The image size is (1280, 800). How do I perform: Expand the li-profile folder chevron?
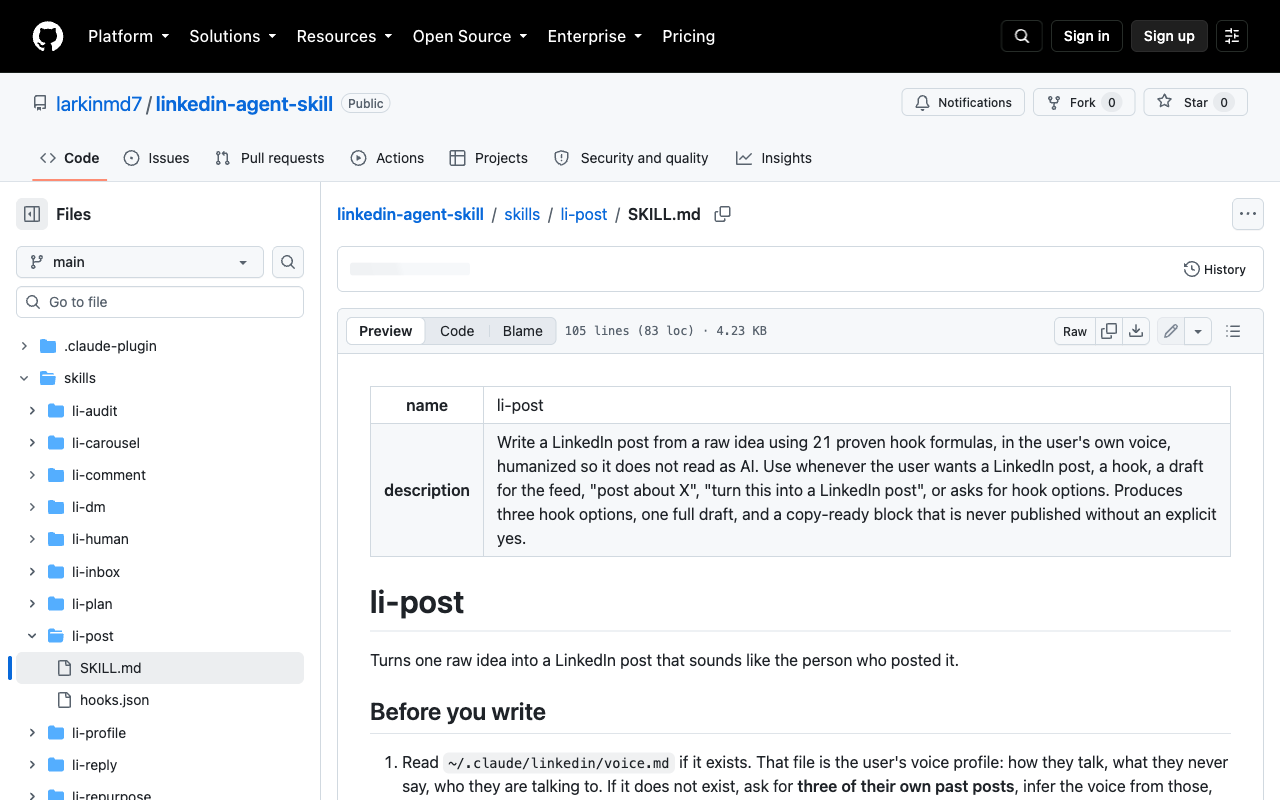tap(32, 733)
